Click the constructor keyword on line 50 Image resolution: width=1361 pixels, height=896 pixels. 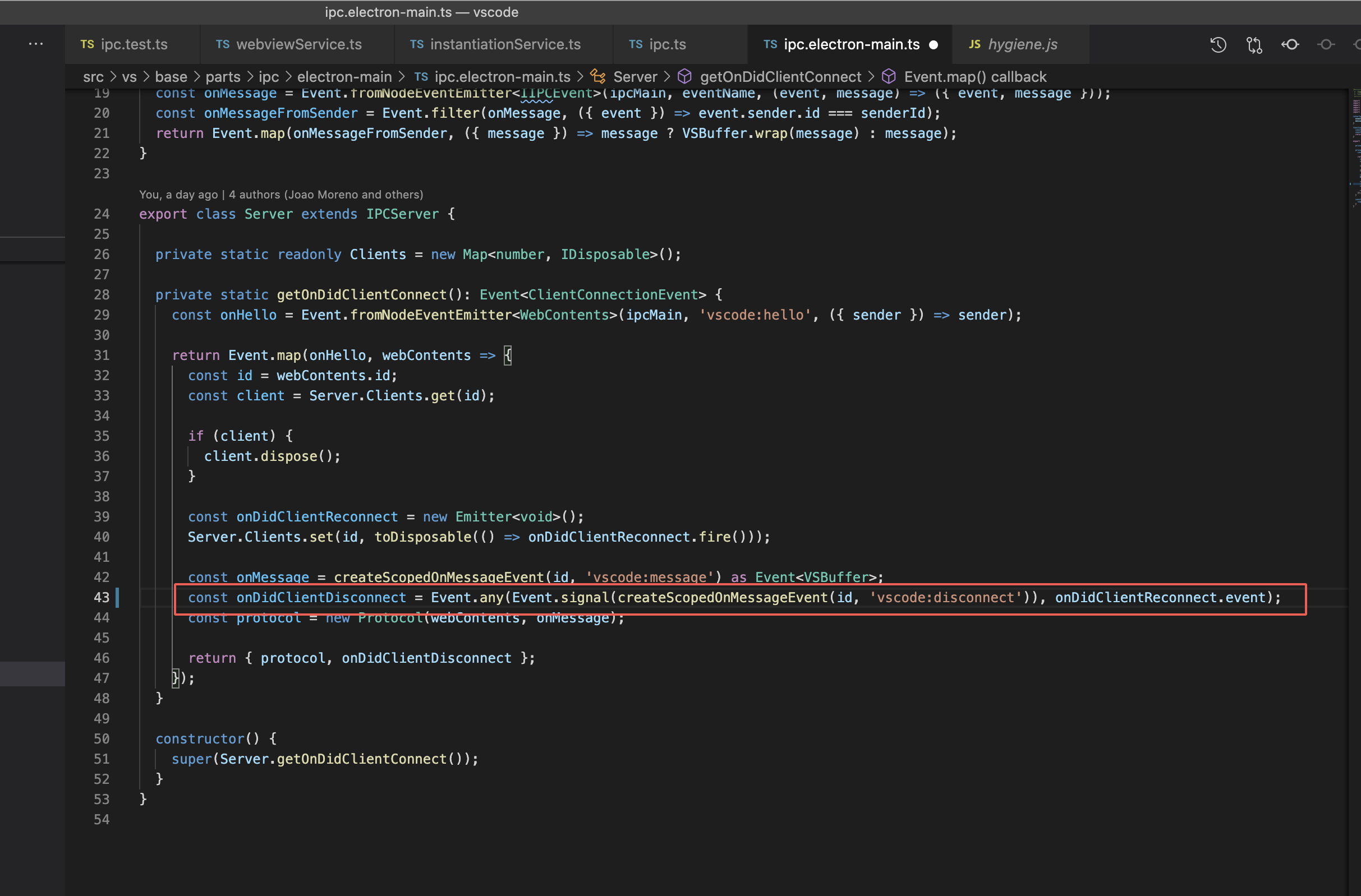(x=200, y=738)
